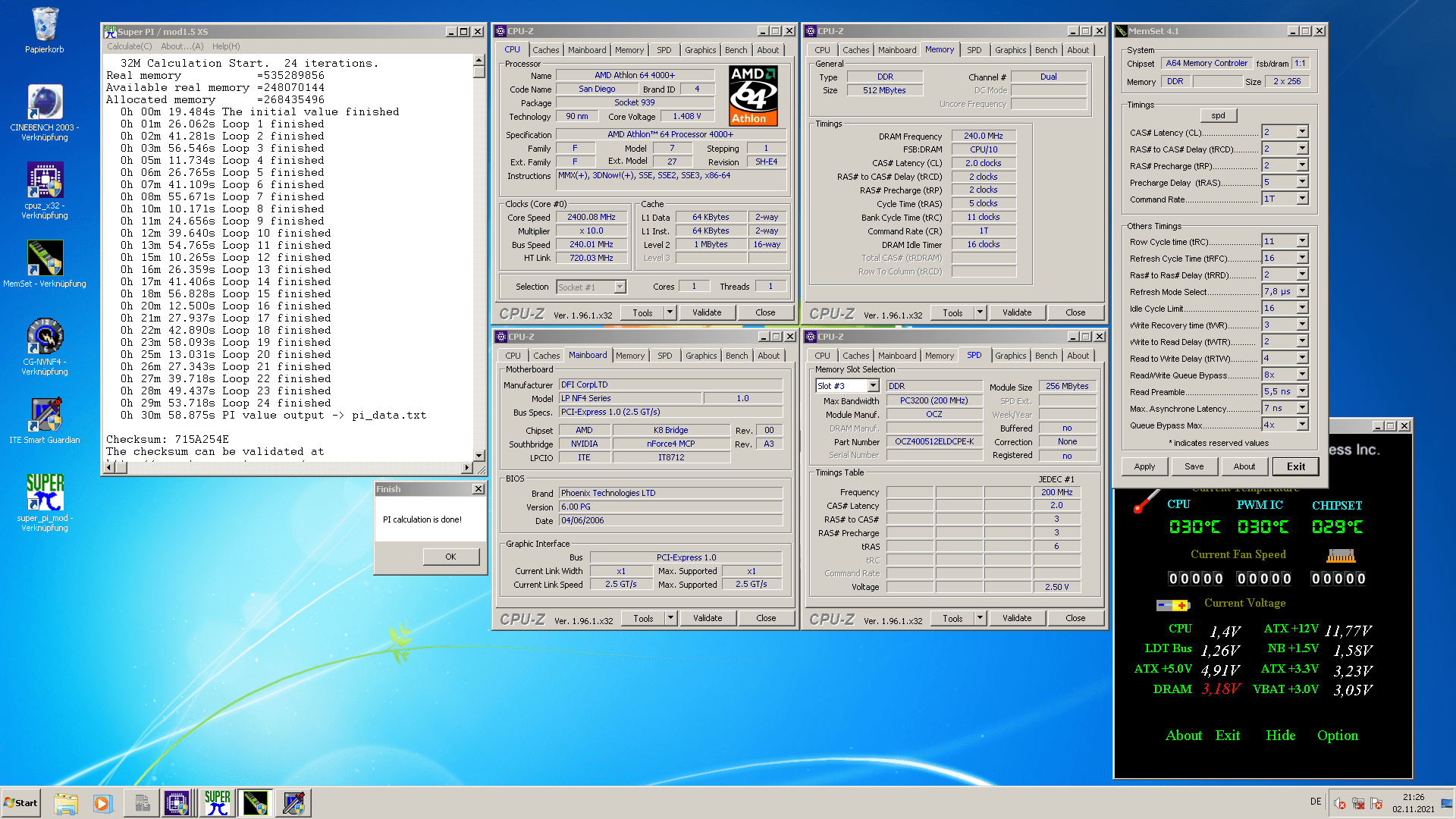The width and height of the screenshot is (1456, 819).
Task: Open the Refresh Mode Select dropdown
Action: [1302, 290]
